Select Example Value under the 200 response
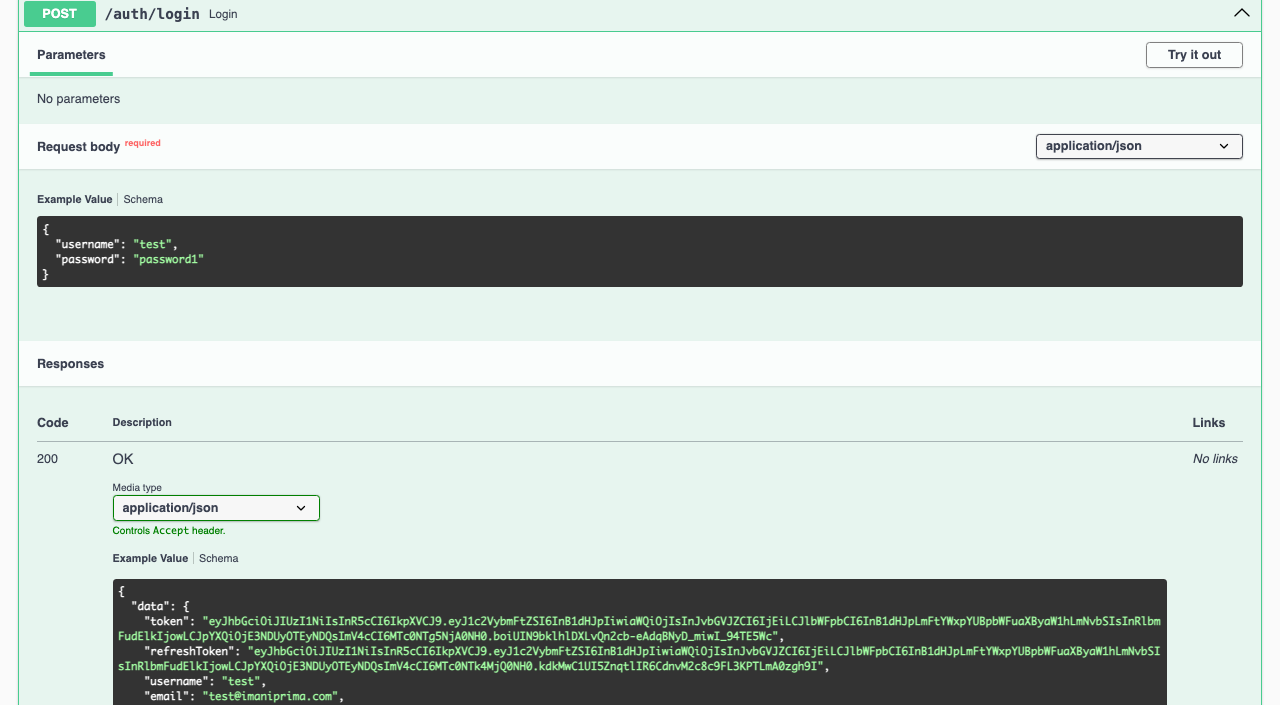 click(x=150, y=559)
